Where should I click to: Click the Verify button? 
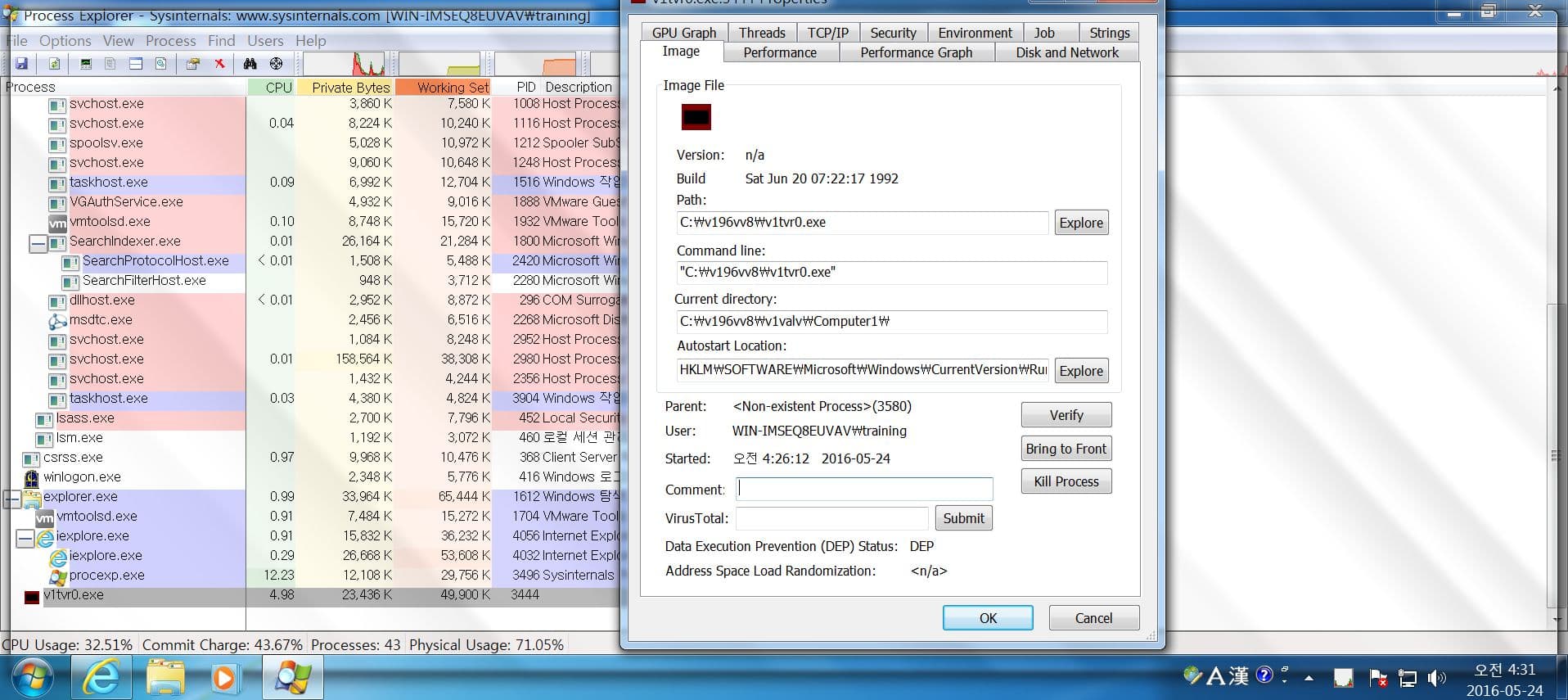pos(1066,415)
